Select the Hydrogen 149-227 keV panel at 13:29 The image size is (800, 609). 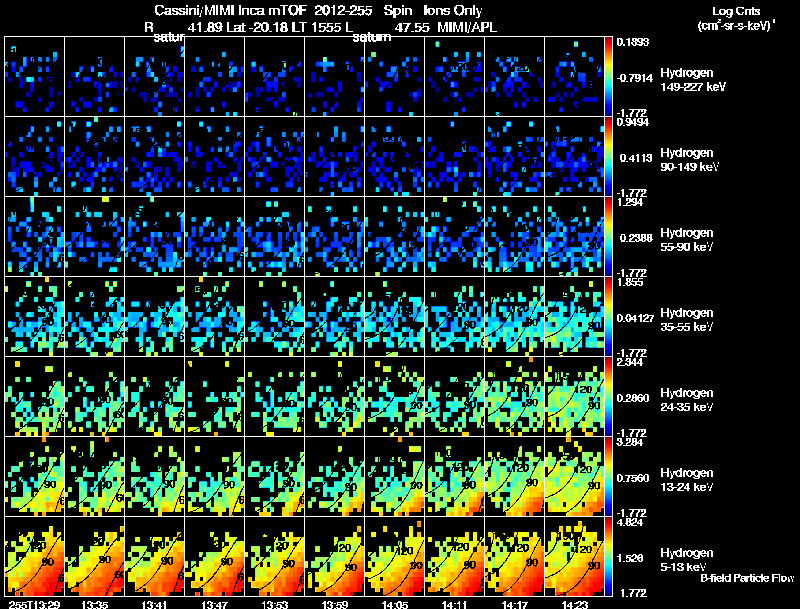(34, 77)
